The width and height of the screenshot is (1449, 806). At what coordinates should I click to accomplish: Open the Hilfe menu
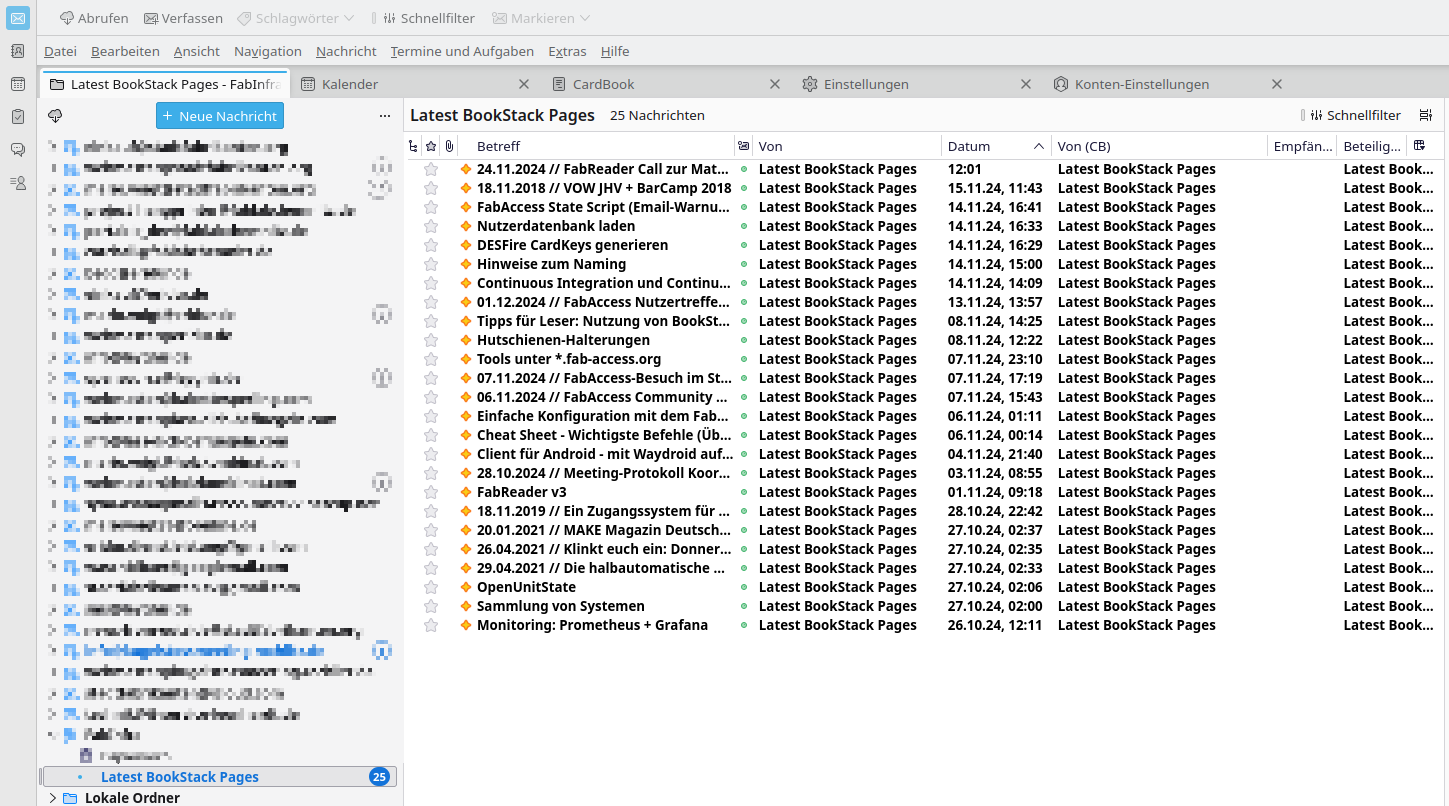(x=615, y=51)
